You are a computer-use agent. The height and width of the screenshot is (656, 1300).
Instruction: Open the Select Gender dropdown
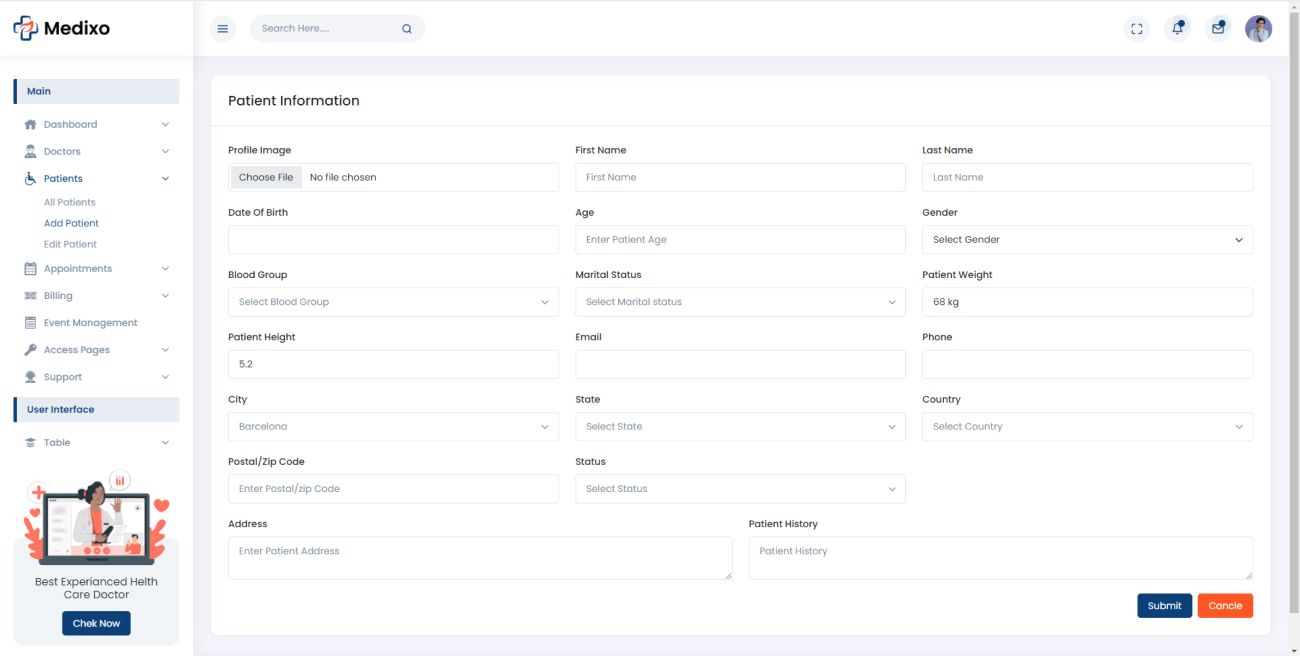(x=1087, y=240)
